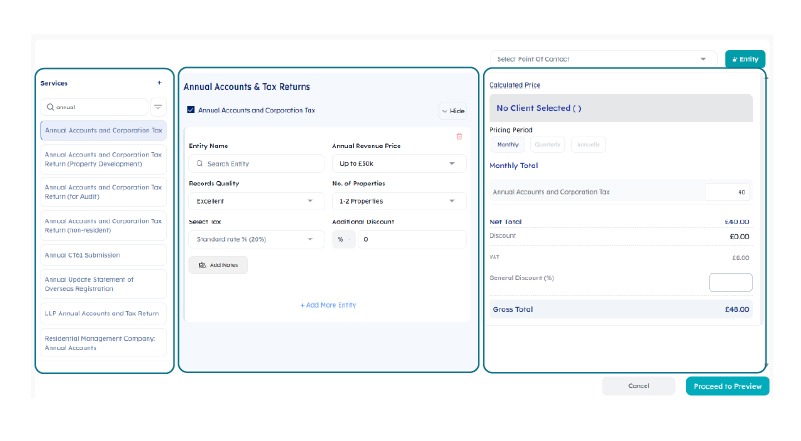Screen dimensions: 801x441
Task: Collapse the section using Hide
Action: 453,111
